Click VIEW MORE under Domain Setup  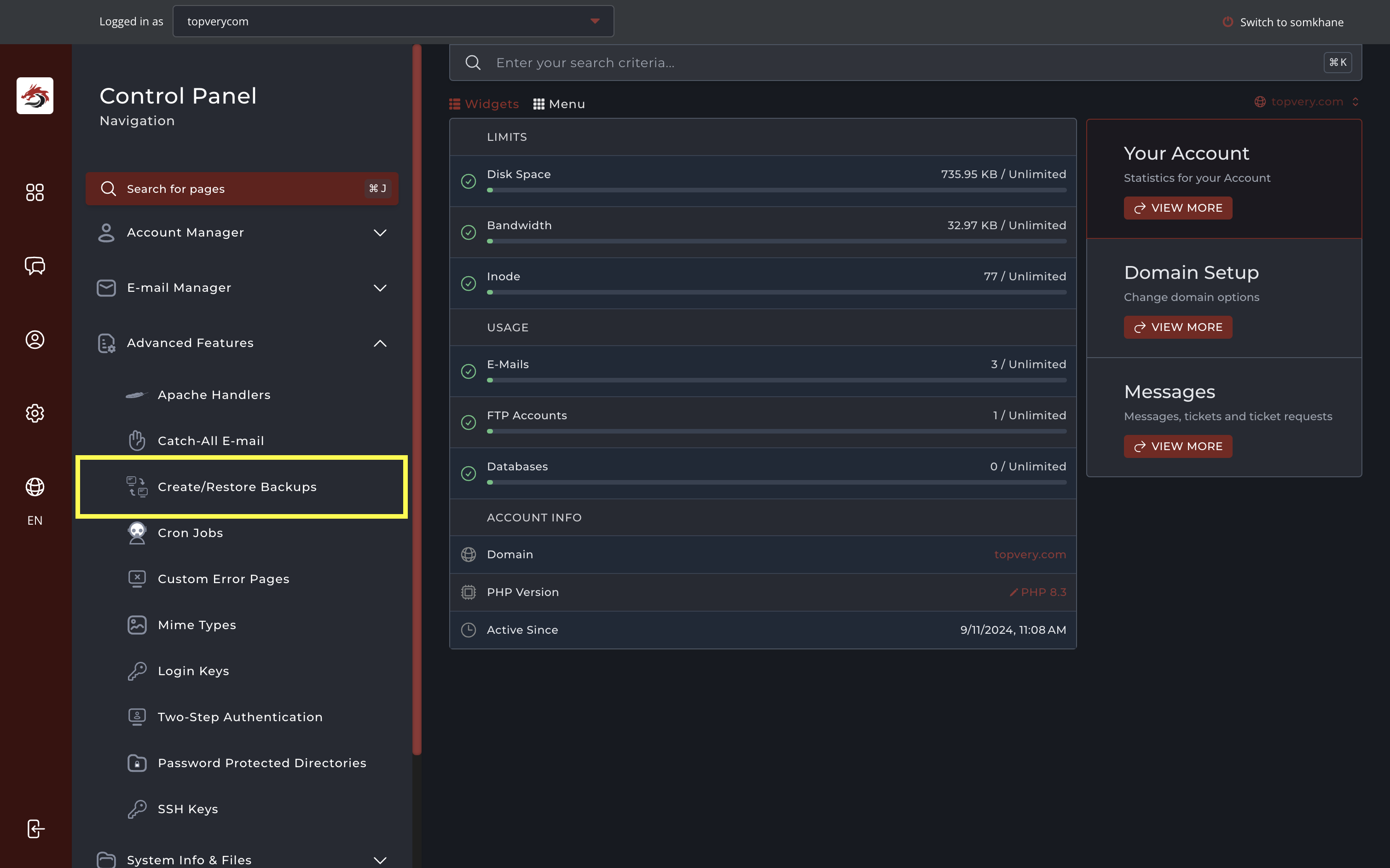click(x=1177, y=327)
